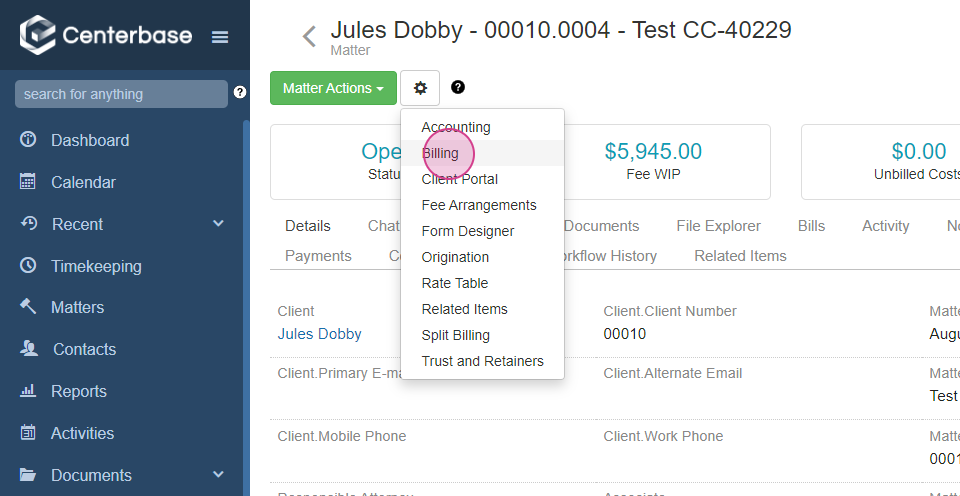Click the Activities calendar icon
The image size is (960, 496).
click(x=28, y=432)
